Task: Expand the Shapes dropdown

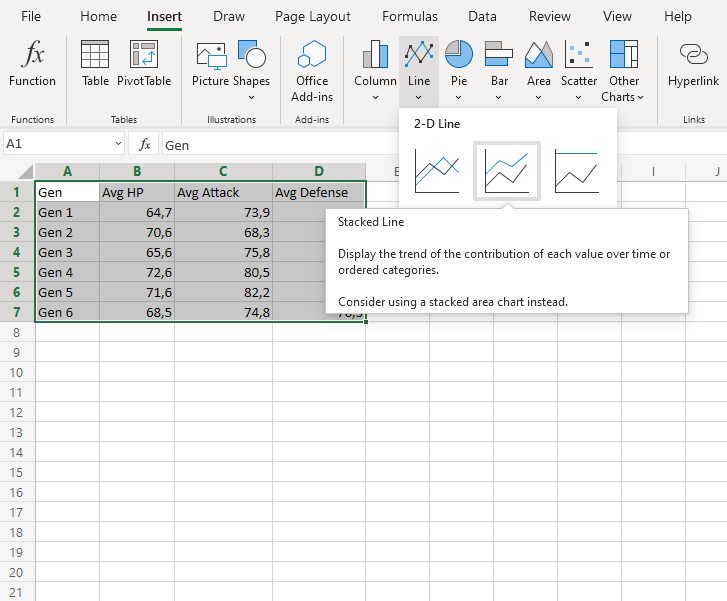Action: (x=251, y=97)
